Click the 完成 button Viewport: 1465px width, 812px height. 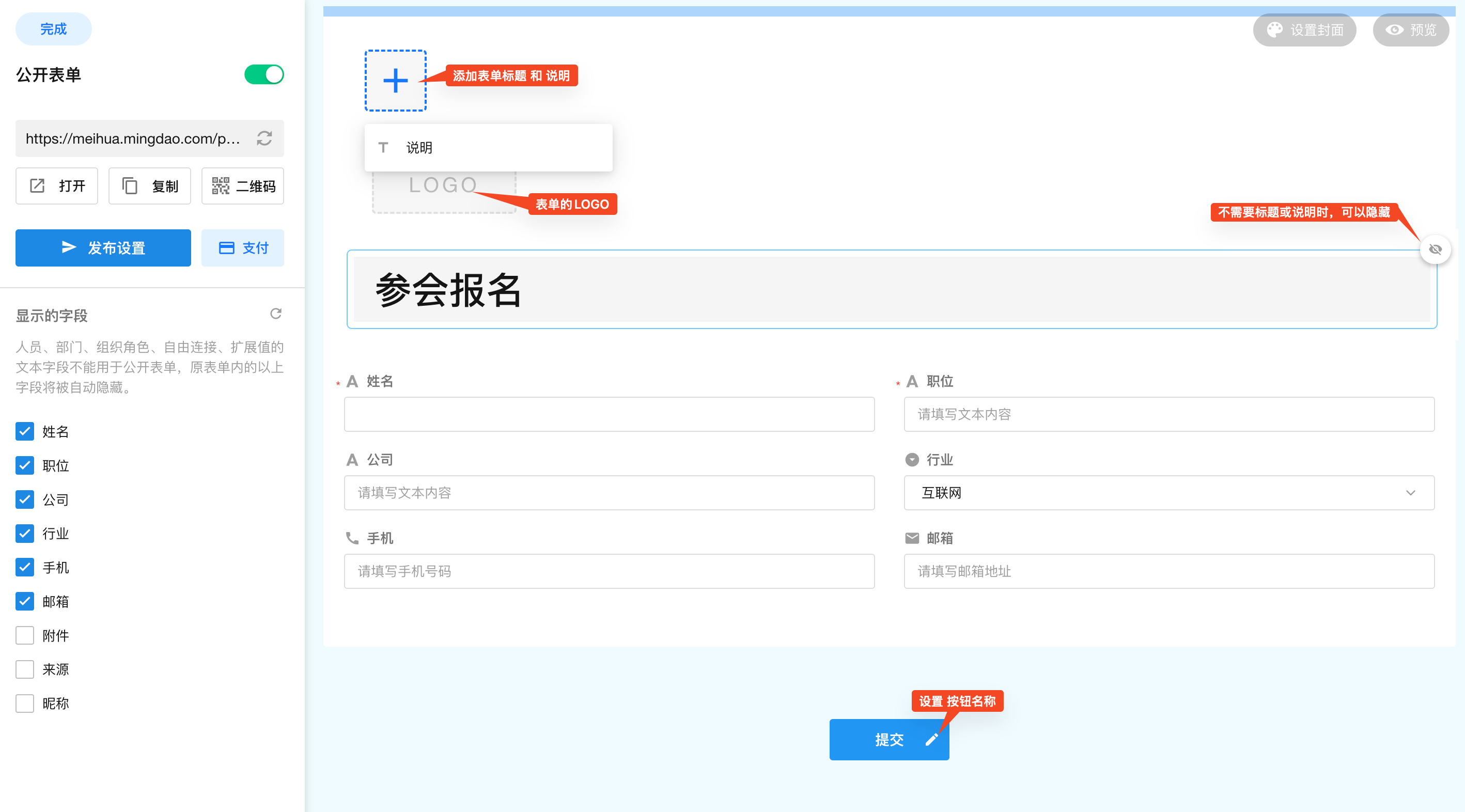[53, 29]
